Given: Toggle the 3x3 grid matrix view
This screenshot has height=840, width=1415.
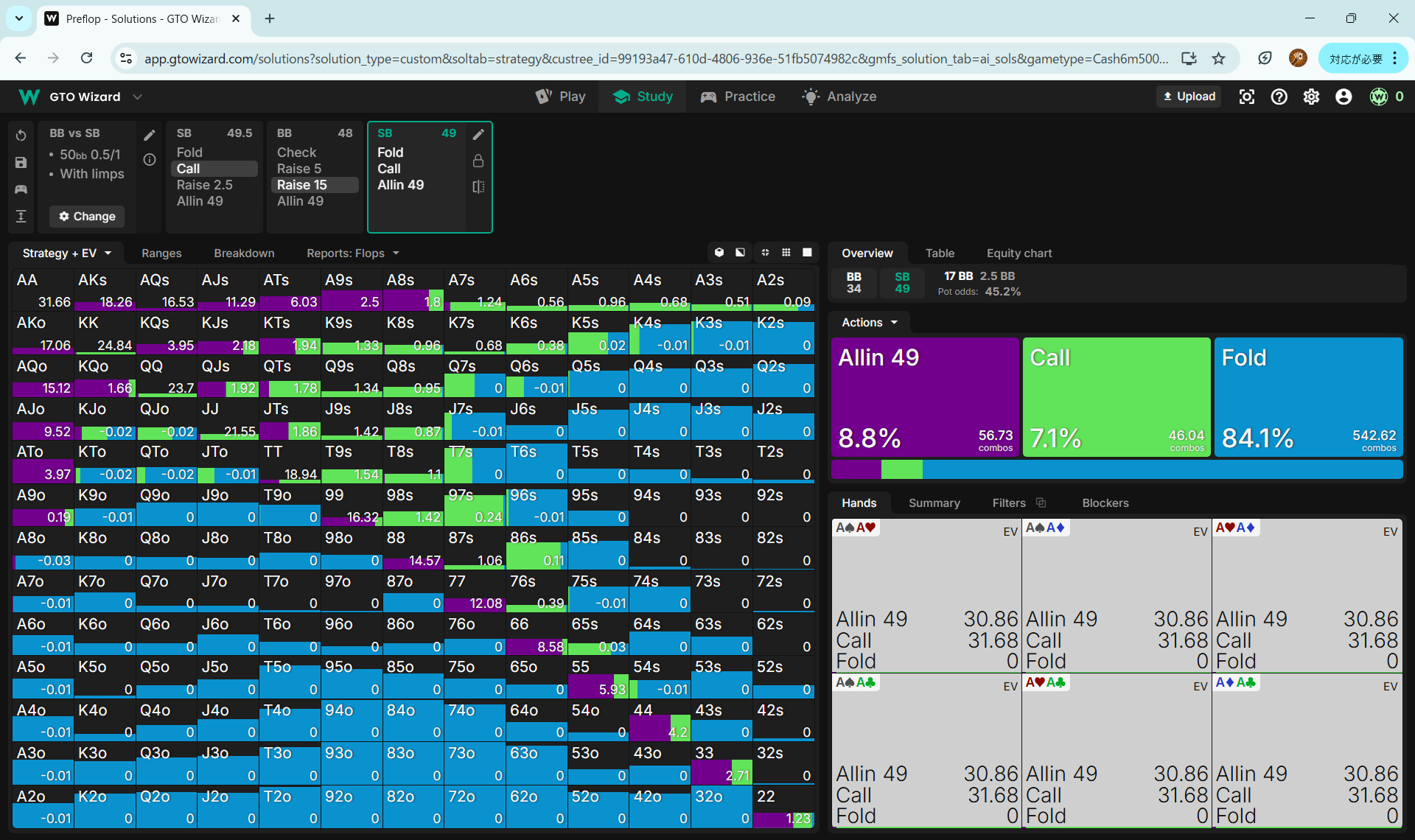Looking at the screenshot, I should click(x=786, y=253).
